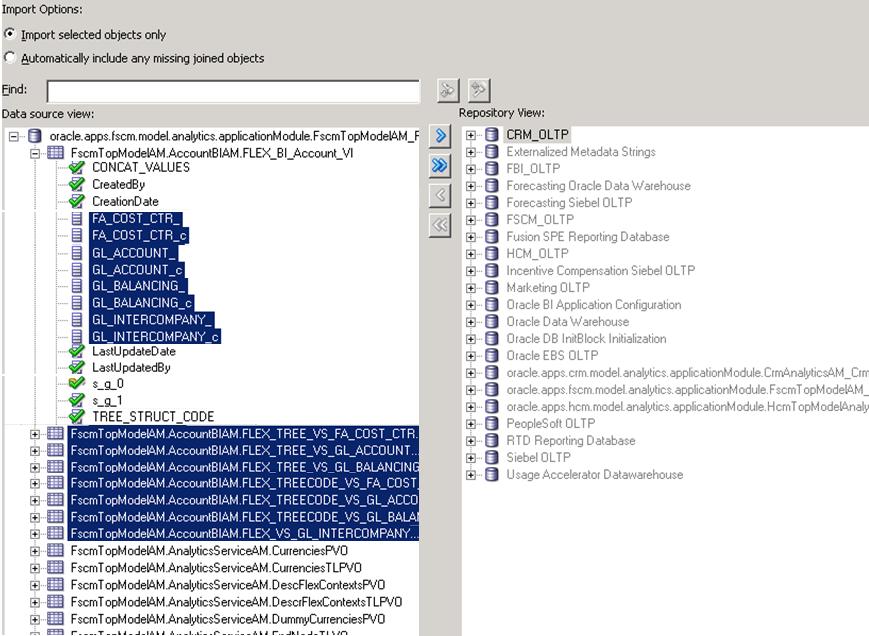Click the database icon beside CRM_OLTP
This screenshot has height=636, width=869.
click(489, 135)
